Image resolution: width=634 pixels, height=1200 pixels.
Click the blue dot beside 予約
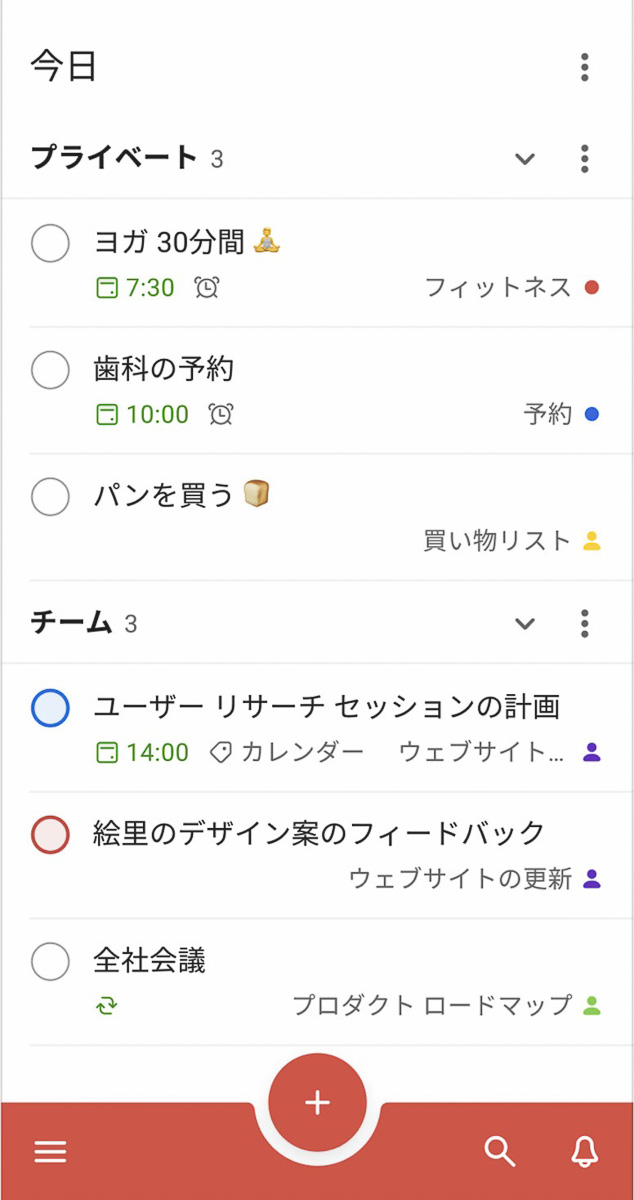click(591, 414)
